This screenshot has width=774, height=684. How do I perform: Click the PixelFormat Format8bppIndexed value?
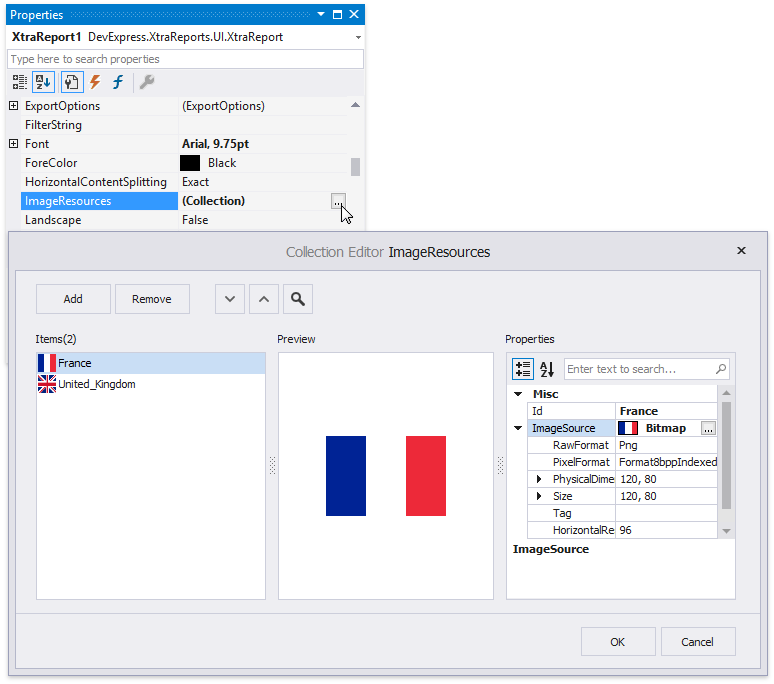pyautogui.click(x=667, y=462)
